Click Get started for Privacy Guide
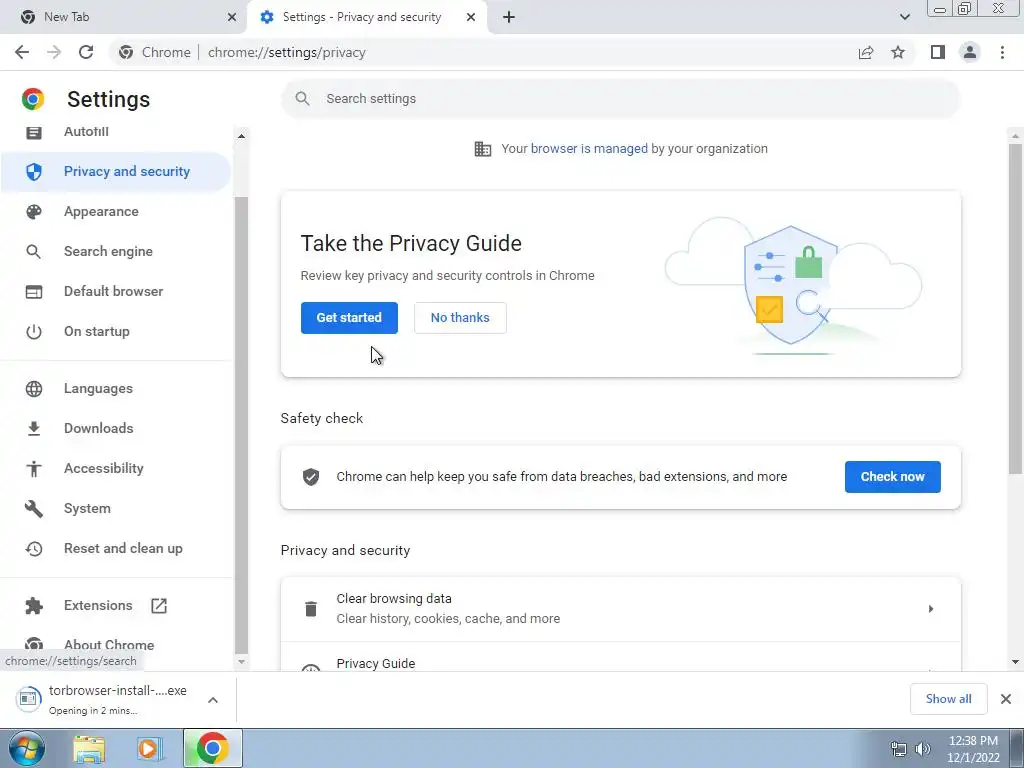 349,318
